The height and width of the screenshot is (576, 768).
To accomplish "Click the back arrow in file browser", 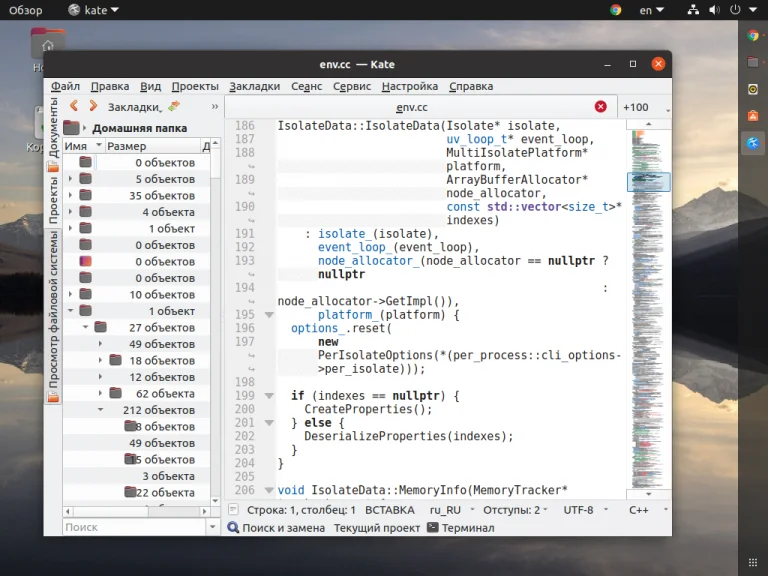I will pos(74,106).
